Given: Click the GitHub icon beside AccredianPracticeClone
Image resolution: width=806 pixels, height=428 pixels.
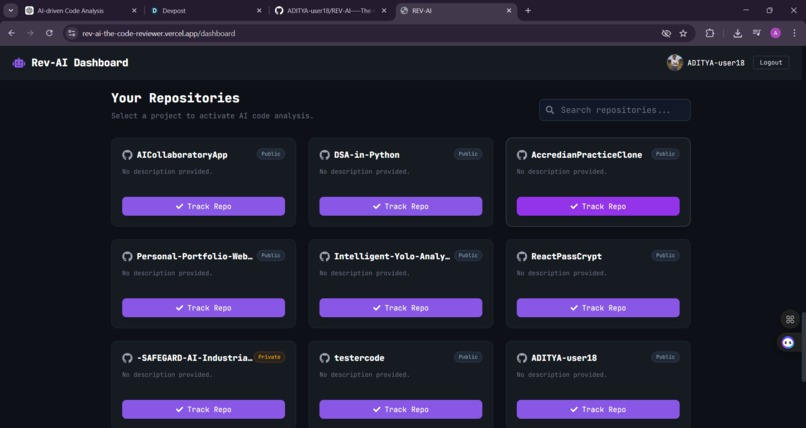Looking at the screenshot, I should pyautogui.click(x=522, y=155).
